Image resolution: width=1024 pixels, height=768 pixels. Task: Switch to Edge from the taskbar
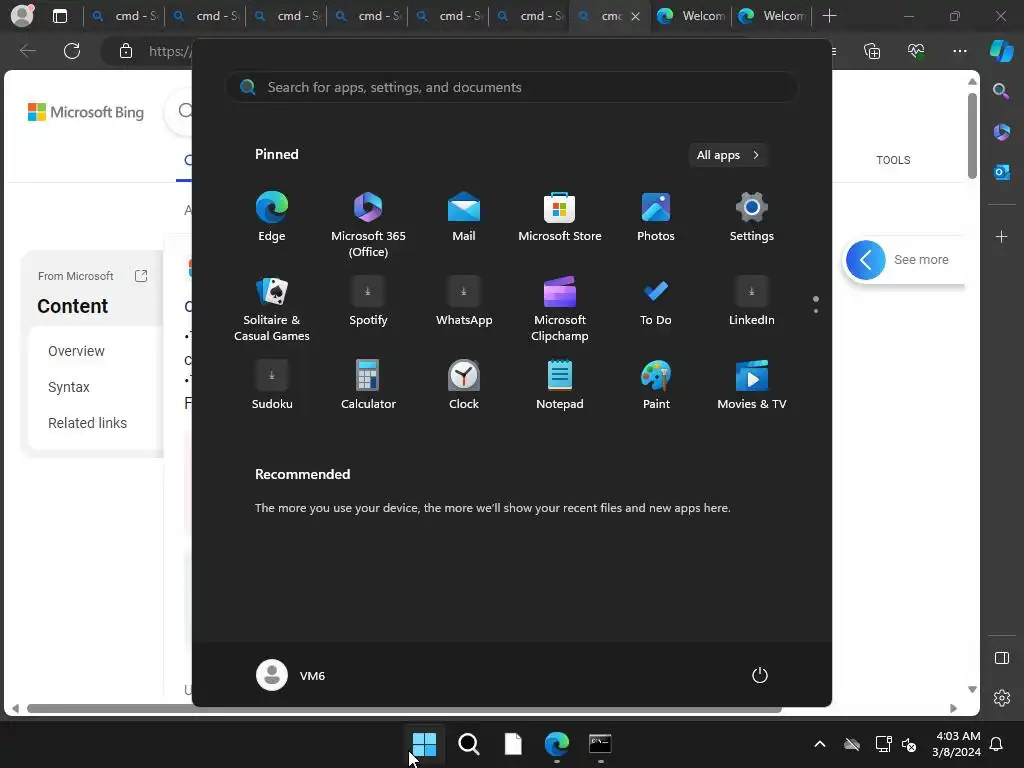point(557,744)
